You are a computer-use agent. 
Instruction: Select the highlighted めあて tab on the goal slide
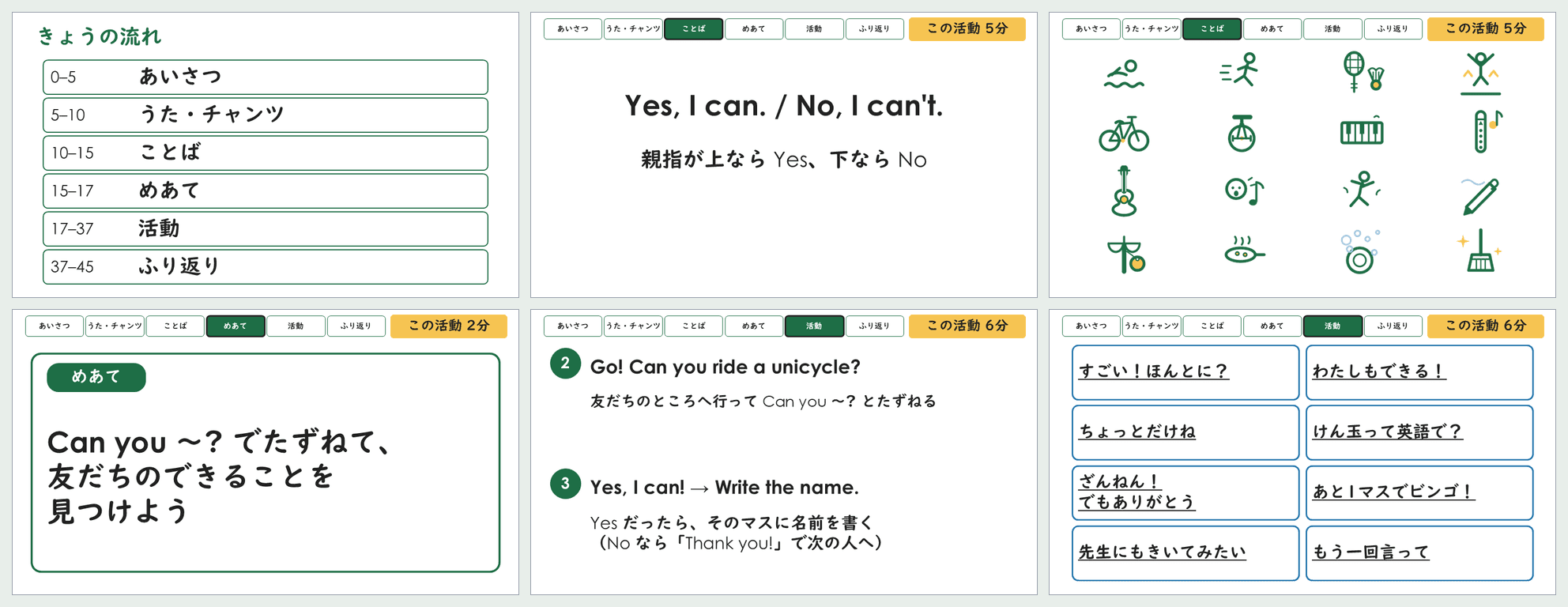point(236,326)
